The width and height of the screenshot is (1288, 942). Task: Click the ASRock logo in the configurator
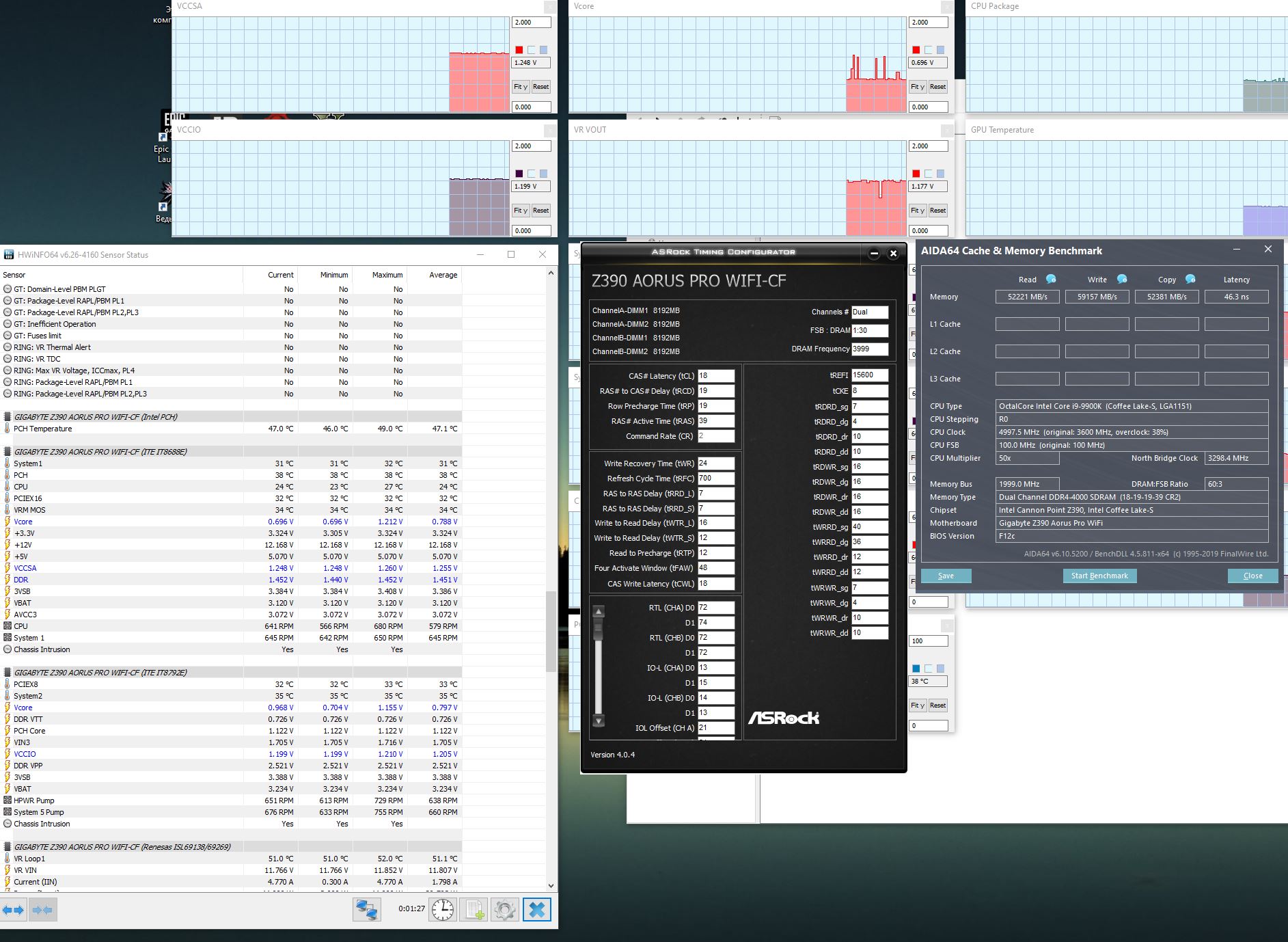point(783,718)
